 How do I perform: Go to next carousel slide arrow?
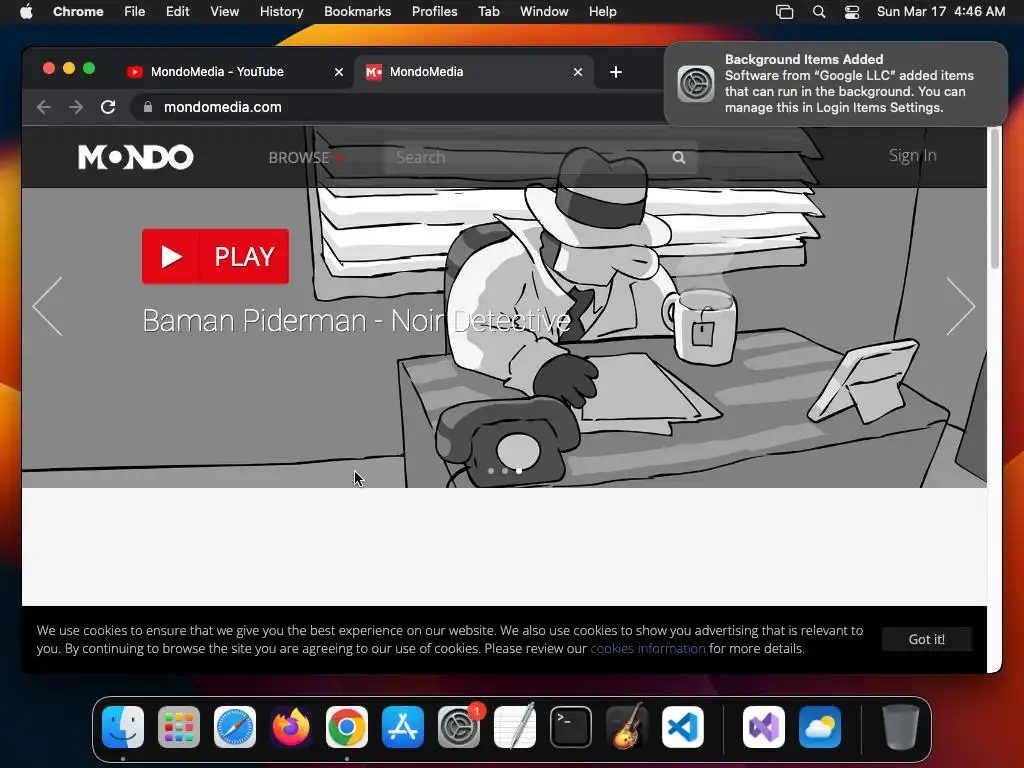click(x=961, y=306)
